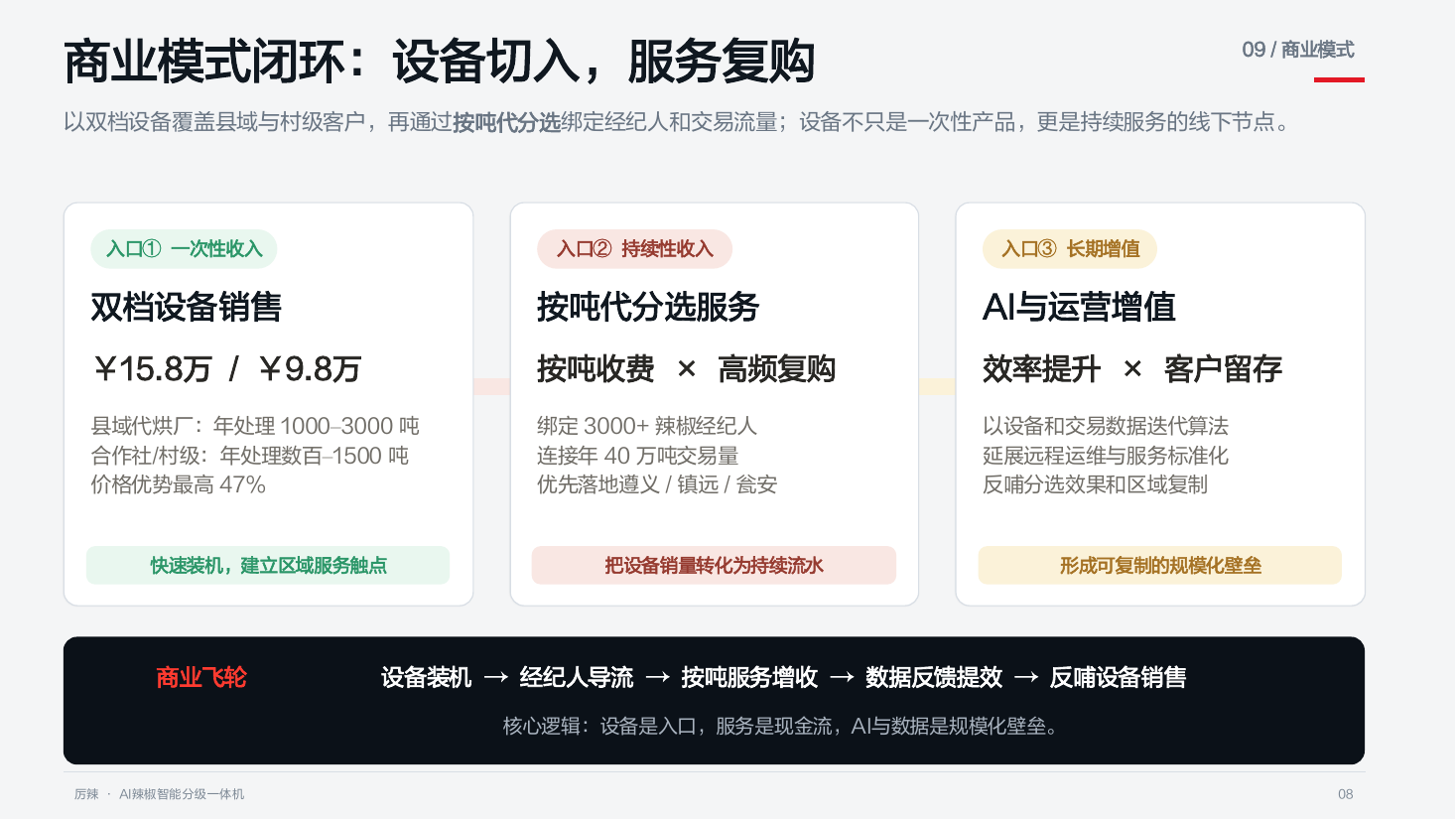Screen dimensions: 1456x819
Task: Click the text 按吨收费 × 高频复购
Action: click(x=686, y=369)
